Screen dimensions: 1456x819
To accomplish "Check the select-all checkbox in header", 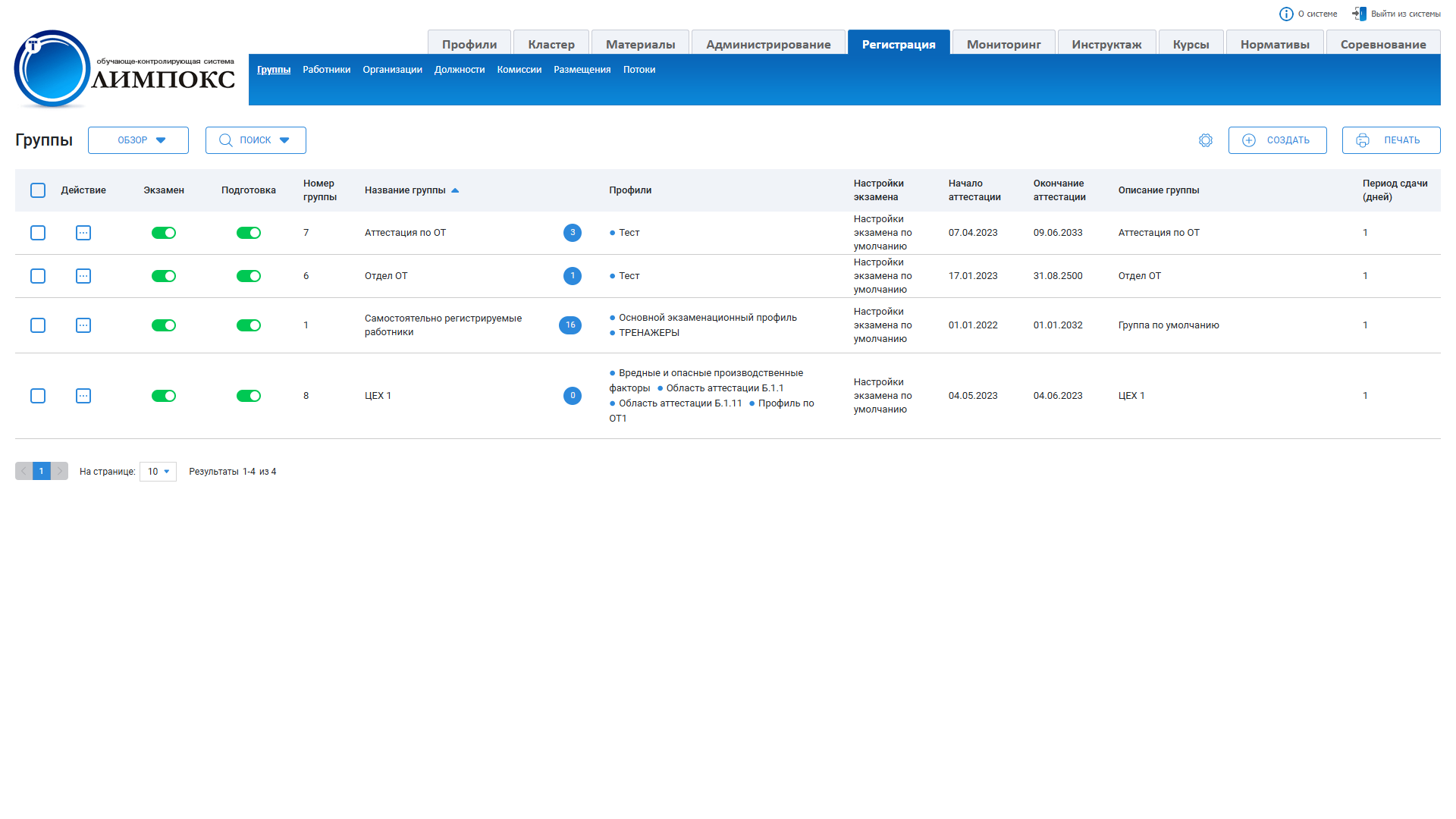I will [38, 190].
